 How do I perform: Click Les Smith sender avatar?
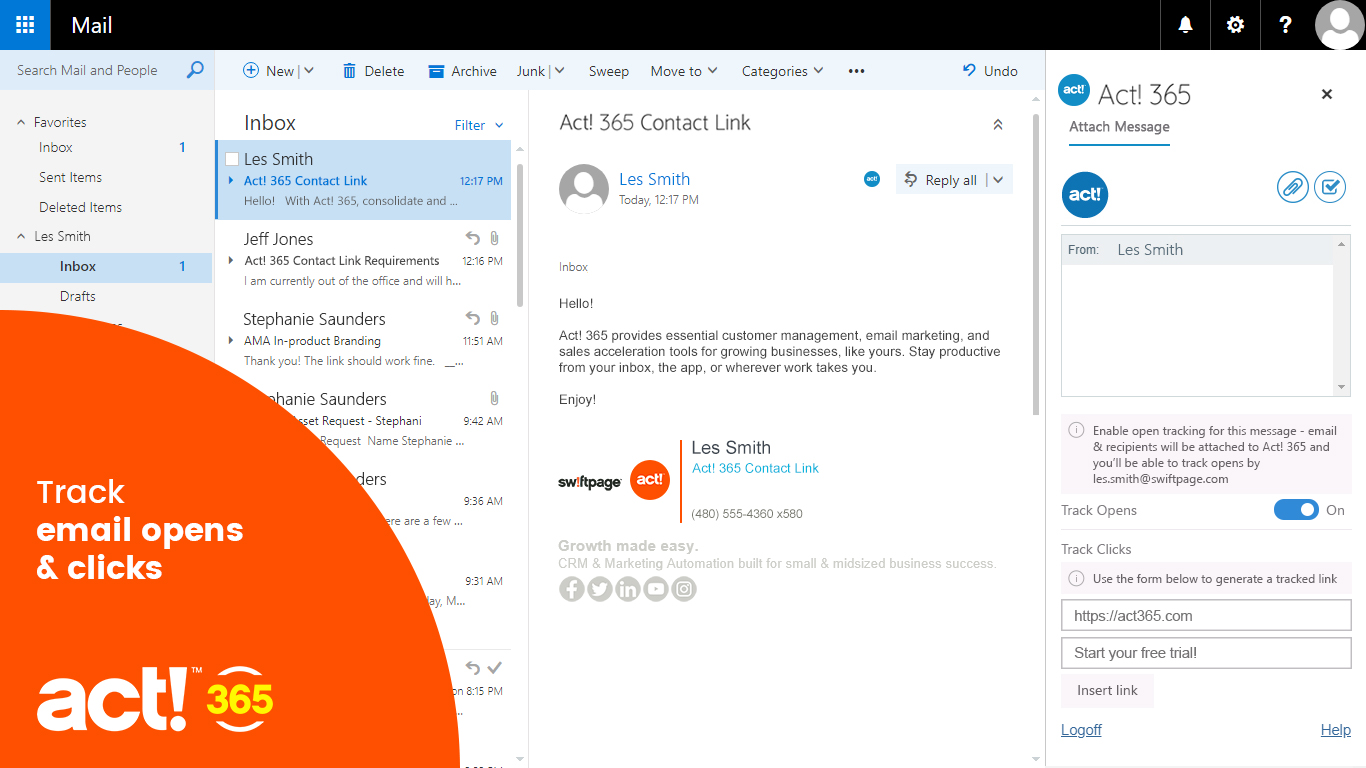[x=584, y=189]
